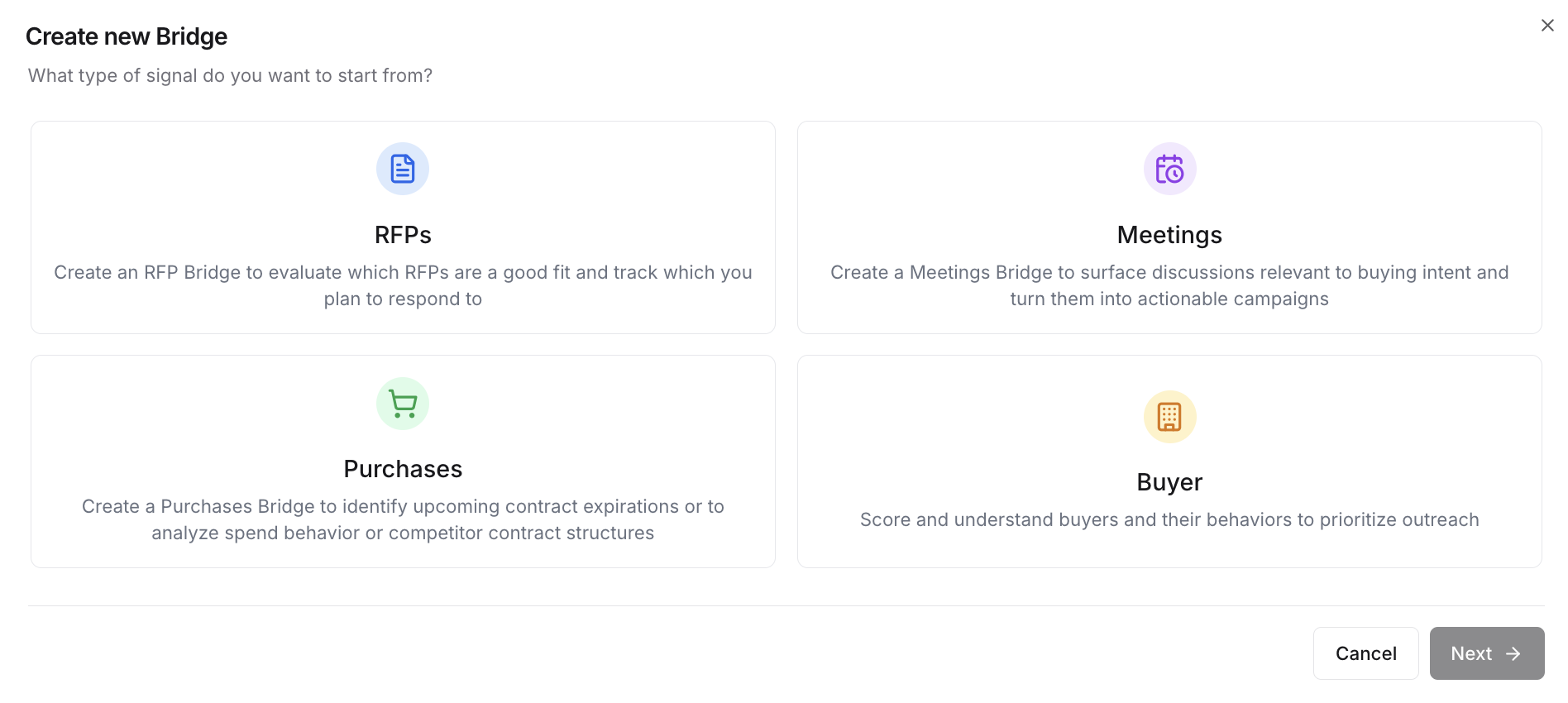Click the Buyer scoring description text
Viewport: 1568px width, 703px height.
[1169, 519]
